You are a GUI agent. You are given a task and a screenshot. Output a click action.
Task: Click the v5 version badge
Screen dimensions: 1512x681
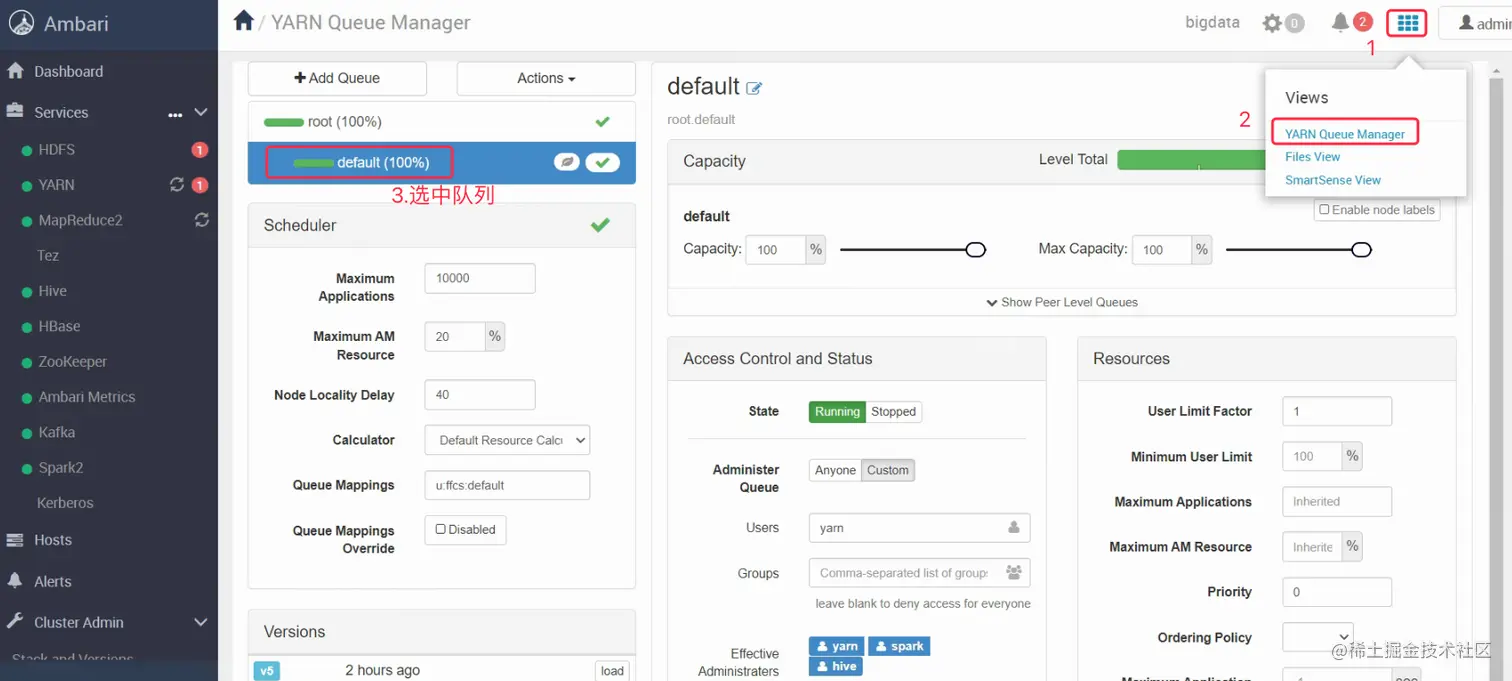pyautogui.click(x=267, y=671)
